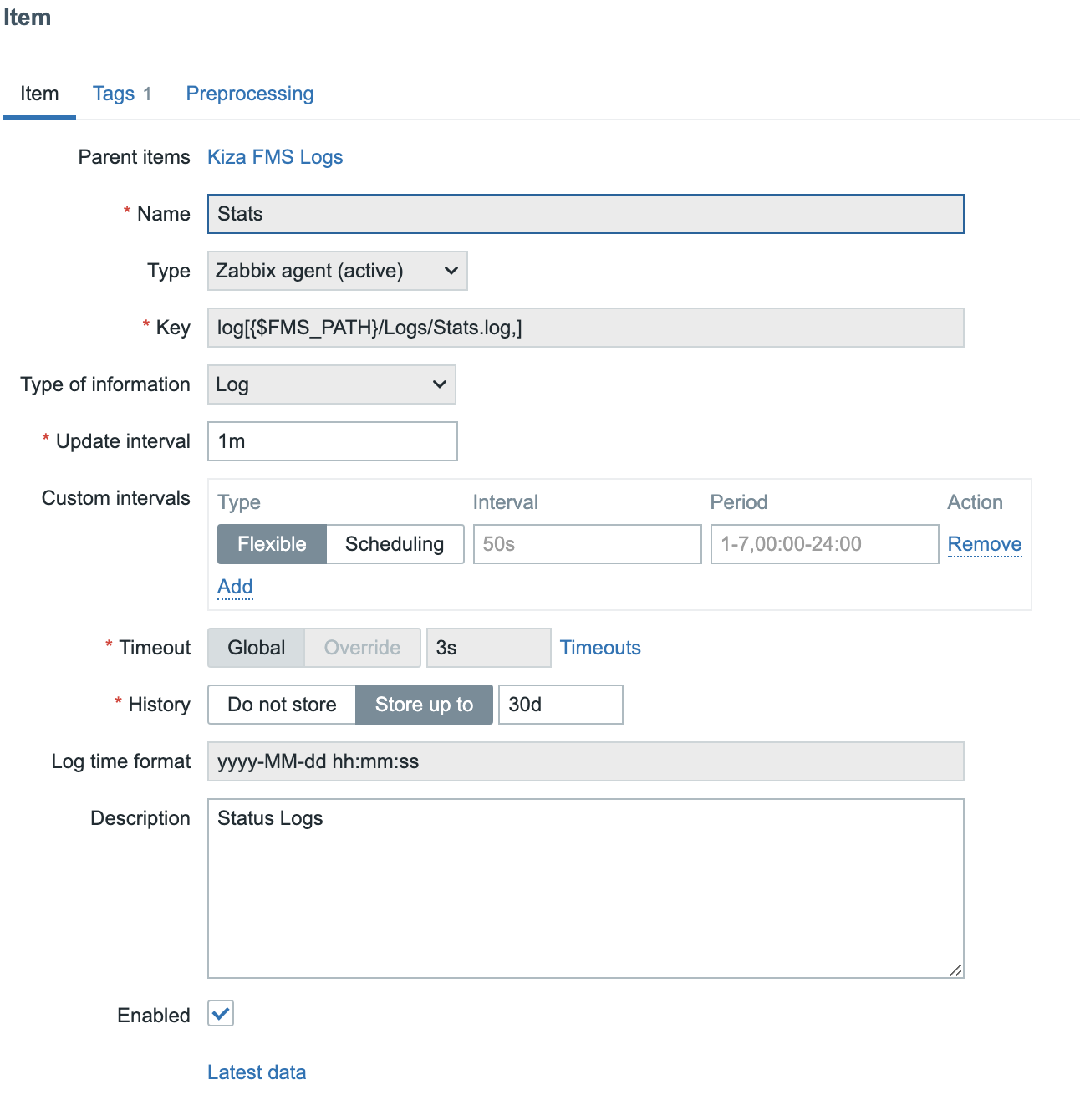Select the Item tab
The height and width of the screenshot is (1120, 1080).
(x=39, y=94)
